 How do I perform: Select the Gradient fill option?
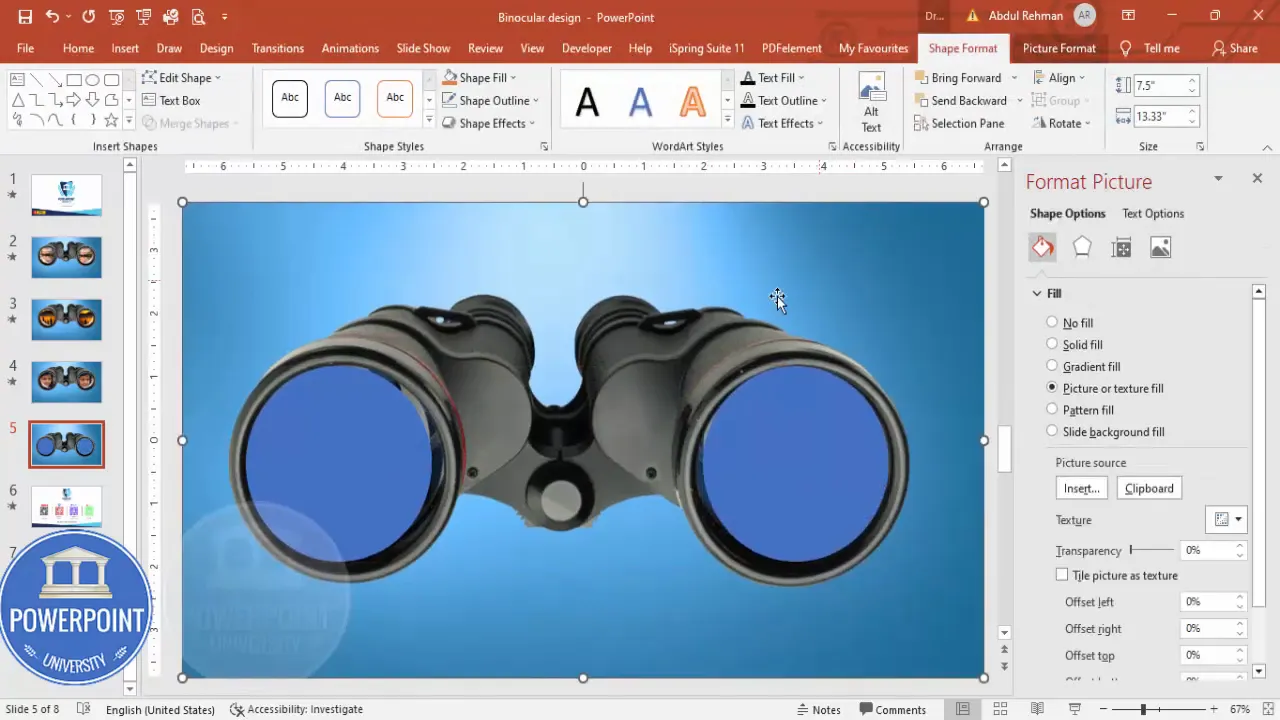1084,367
